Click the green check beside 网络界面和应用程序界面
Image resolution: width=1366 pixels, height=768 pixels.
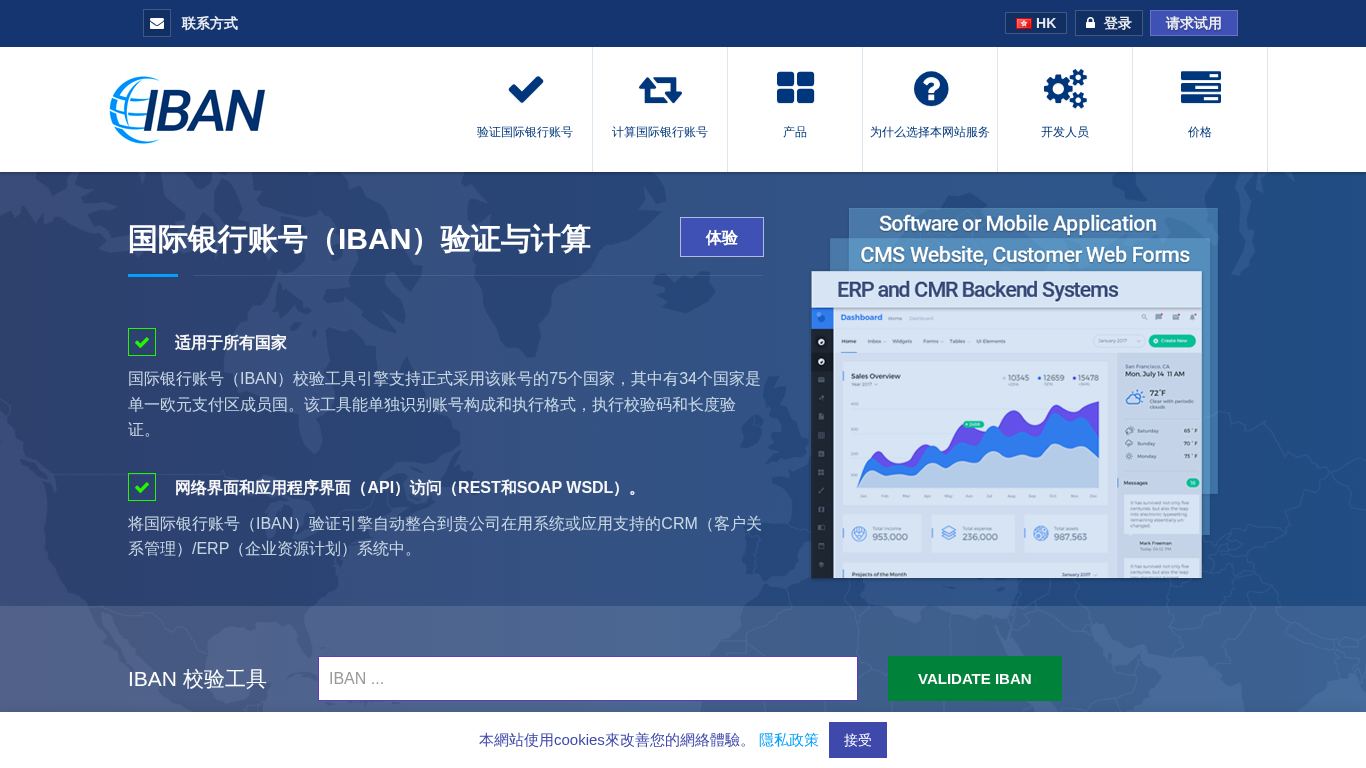[x=142, y=487]
